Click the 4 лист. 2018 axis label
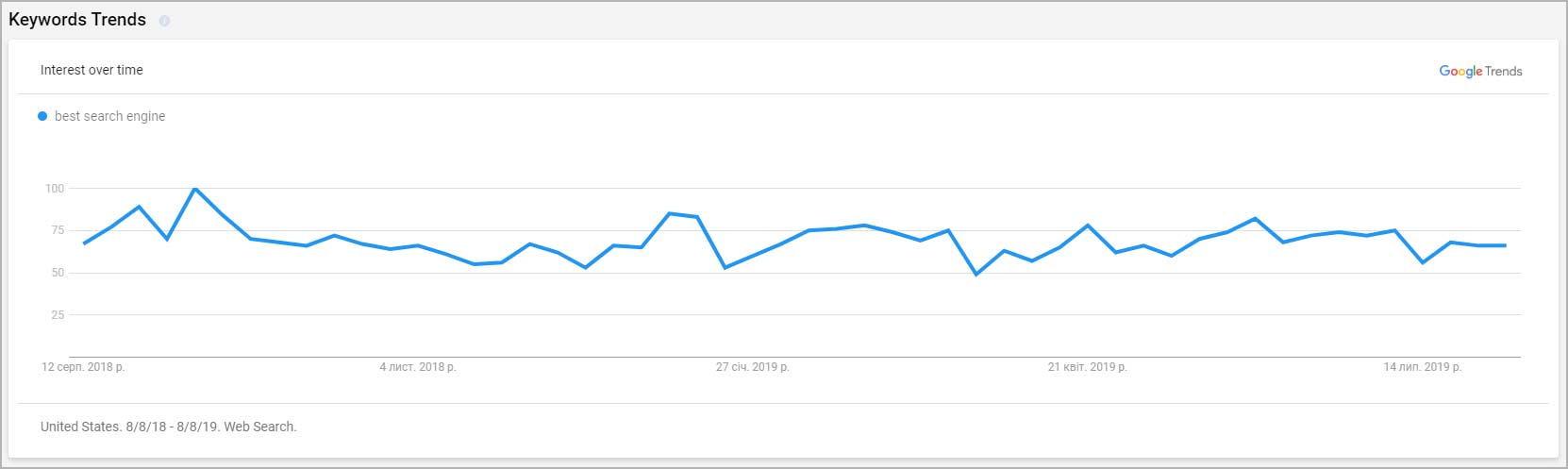Screen dimensions: 1568x469 click(x=418, y=367)
